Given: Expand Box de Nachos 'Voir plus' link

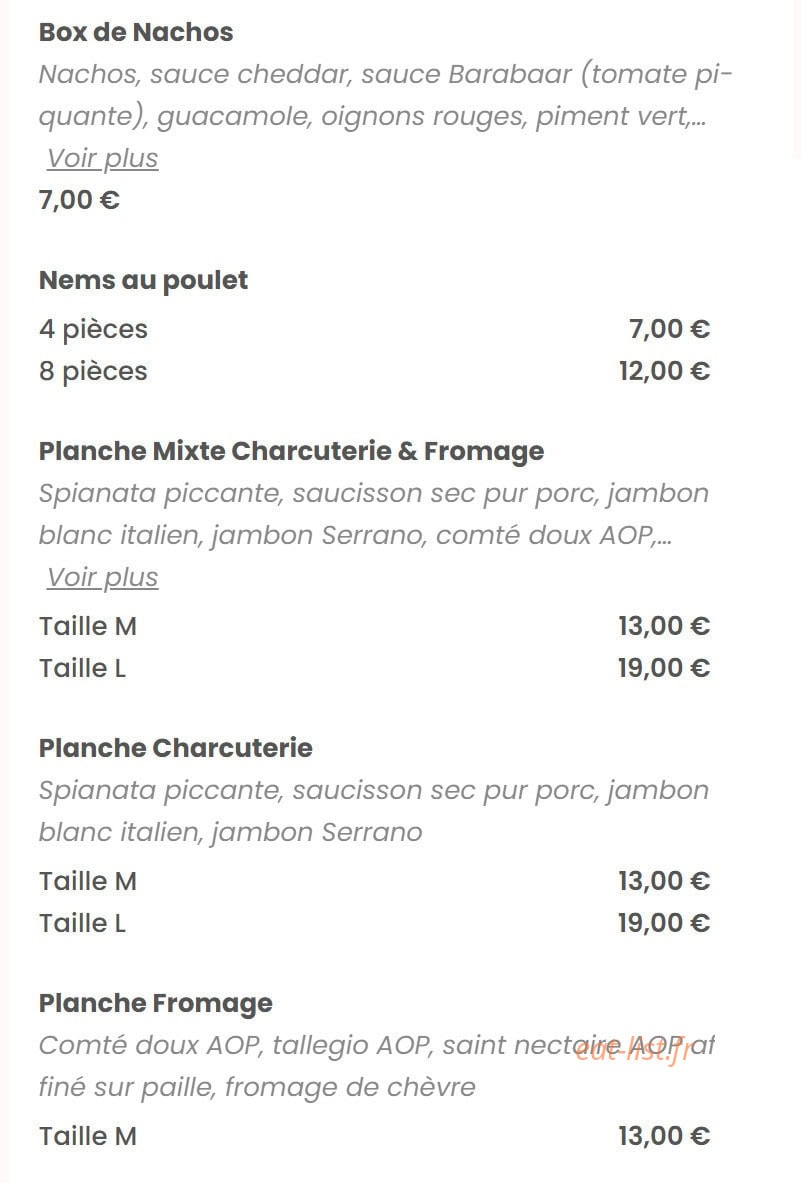Looking at the screenshot, I should pos(103,158).
